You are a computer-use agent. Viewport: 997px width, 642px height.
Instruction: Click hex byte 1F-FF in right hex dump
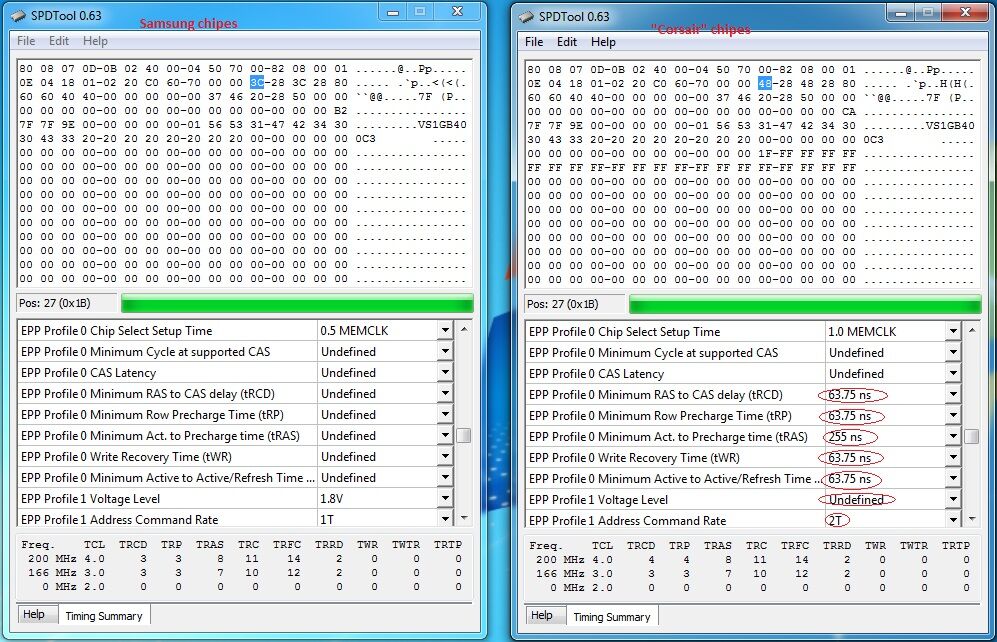pyautogui.click(x=775, y=153)
